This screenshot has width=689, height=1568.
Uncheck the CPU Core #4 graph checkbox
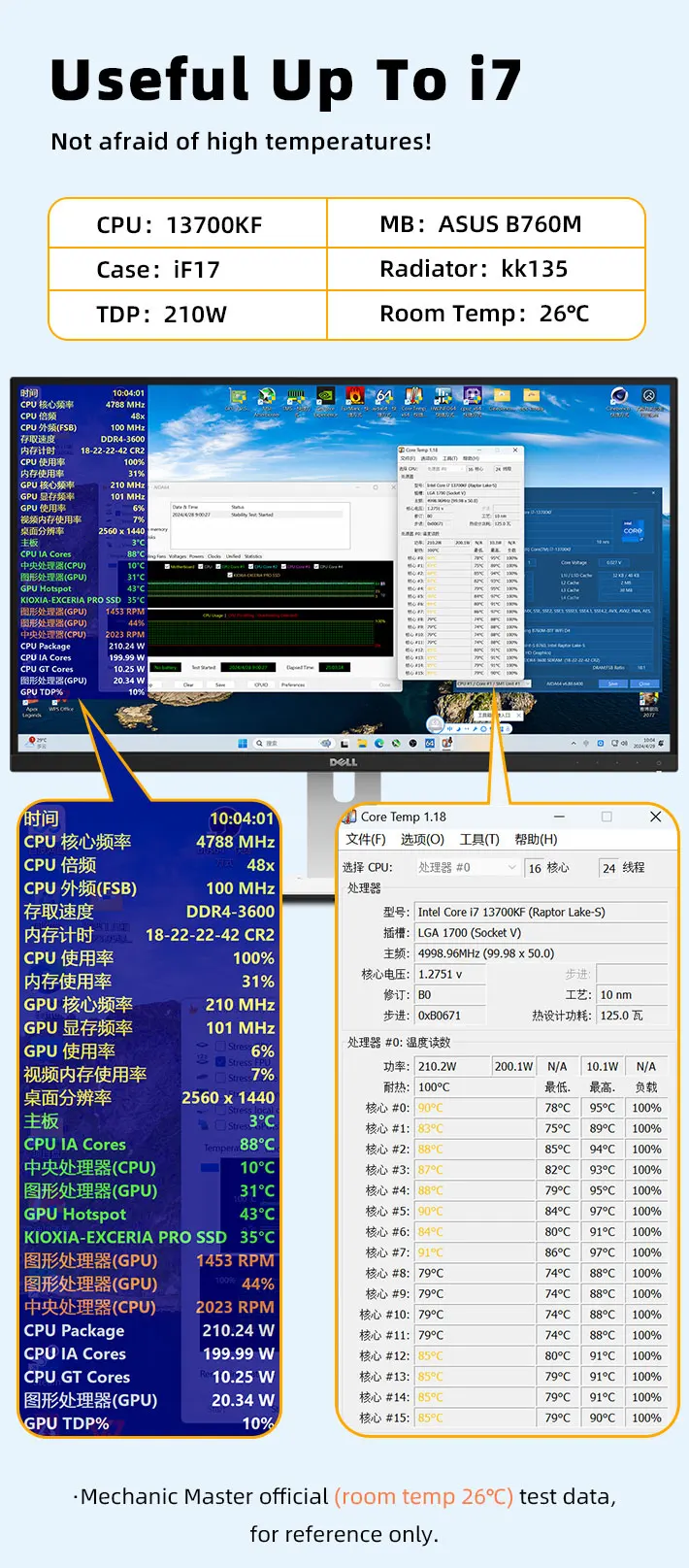click(x=316, y=566)
